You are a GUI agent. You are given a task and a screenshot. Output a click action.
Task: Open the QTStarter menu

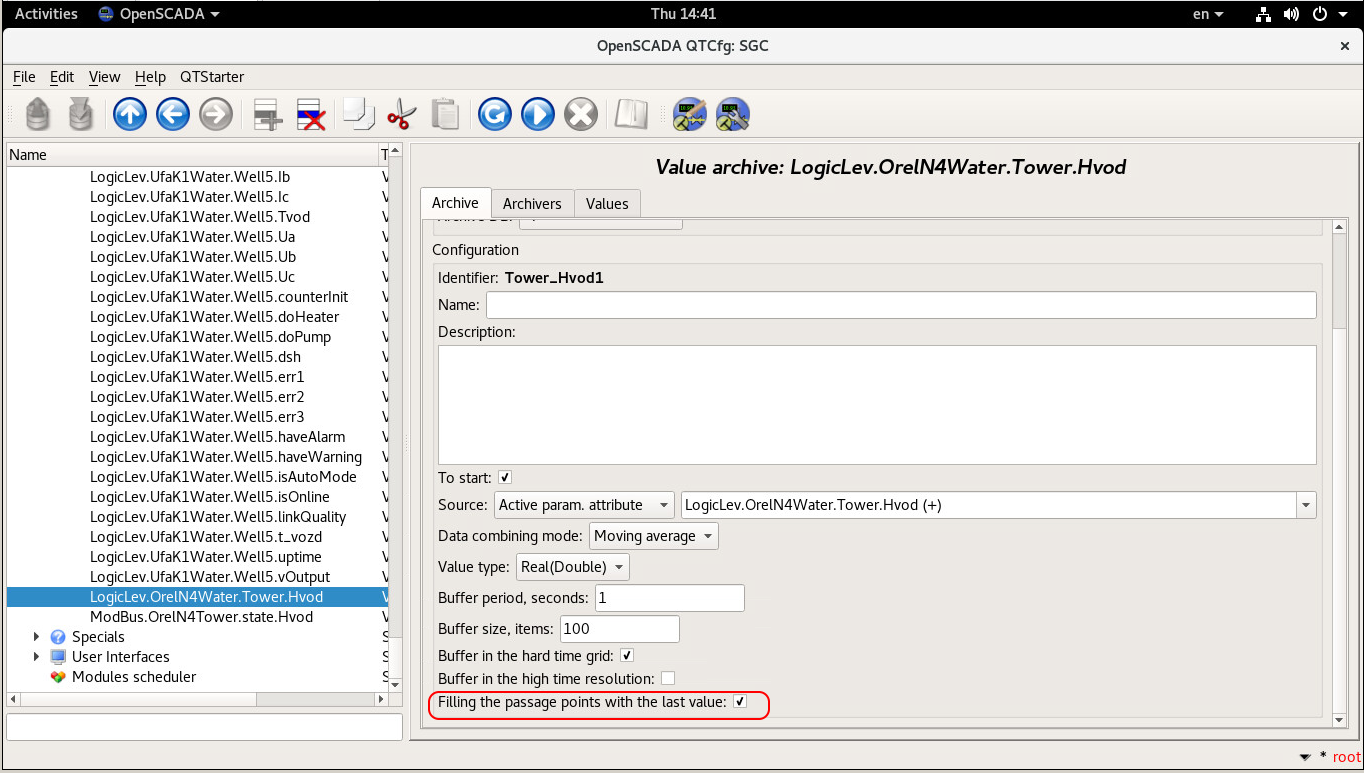(212, 77)
